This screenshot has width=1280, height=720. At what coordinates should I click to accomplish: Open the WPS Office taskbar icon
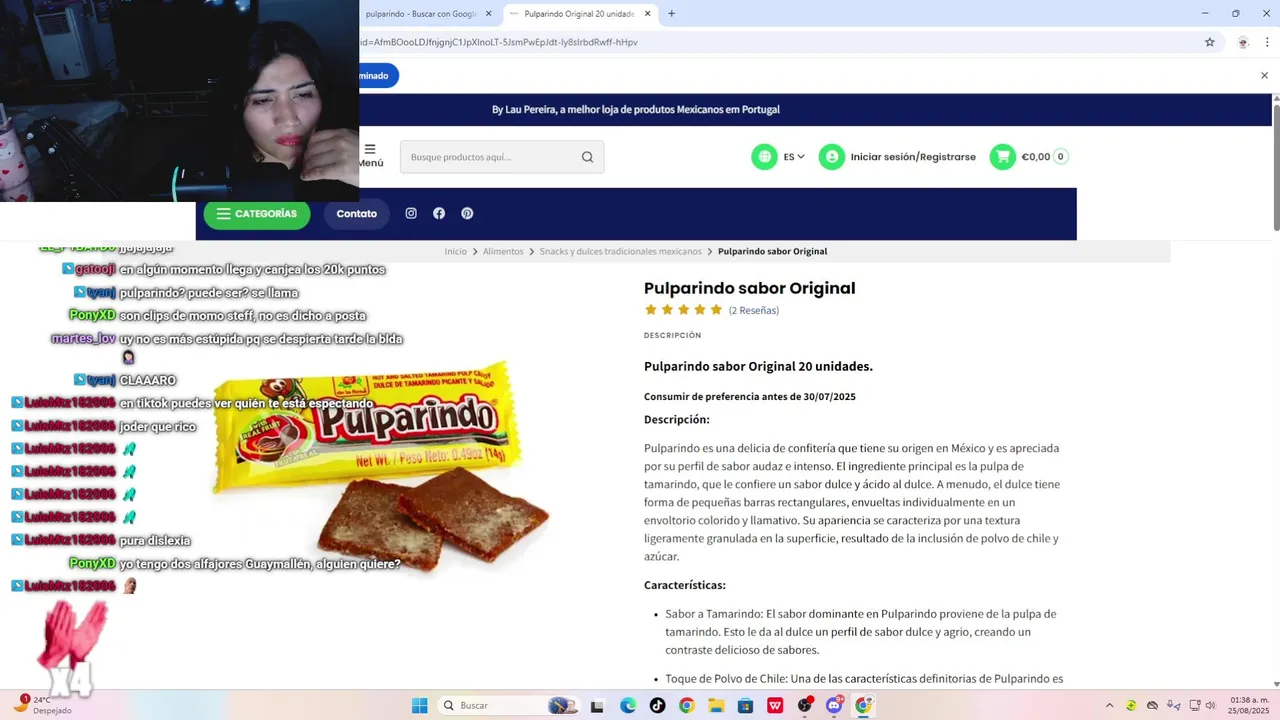[775, 705]
